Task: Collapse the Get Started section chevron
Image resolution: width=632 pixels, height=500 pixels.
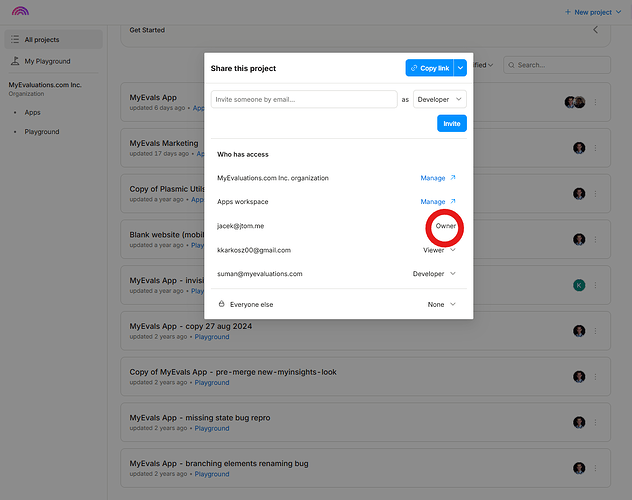Action: click(x=596, y=30)
